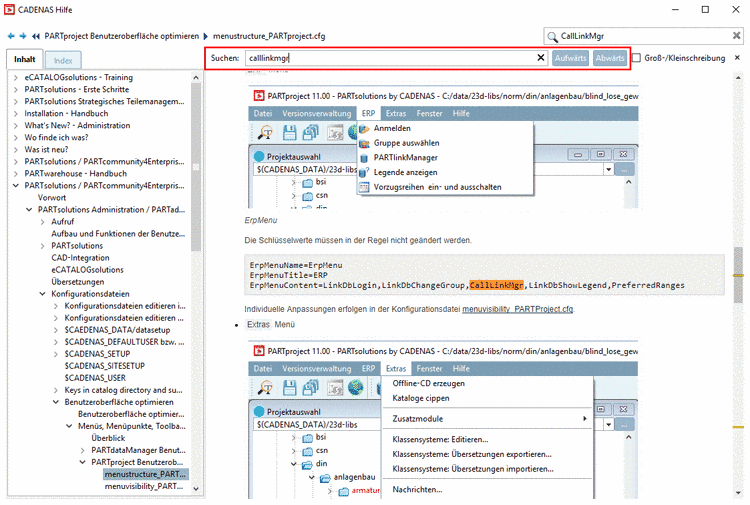Click the save disk icon in upper screenshot toolbar
Viewport: 750px width, 505px height.
pos(289,132)
